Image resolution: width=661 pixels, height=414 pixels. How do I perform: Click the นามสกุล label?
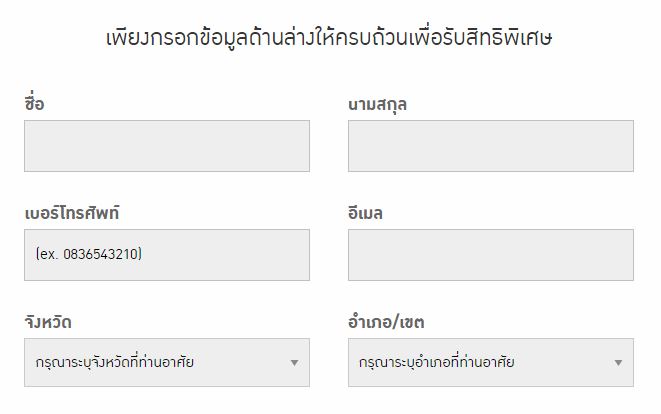pyautogui.click(x=378, y=104)
